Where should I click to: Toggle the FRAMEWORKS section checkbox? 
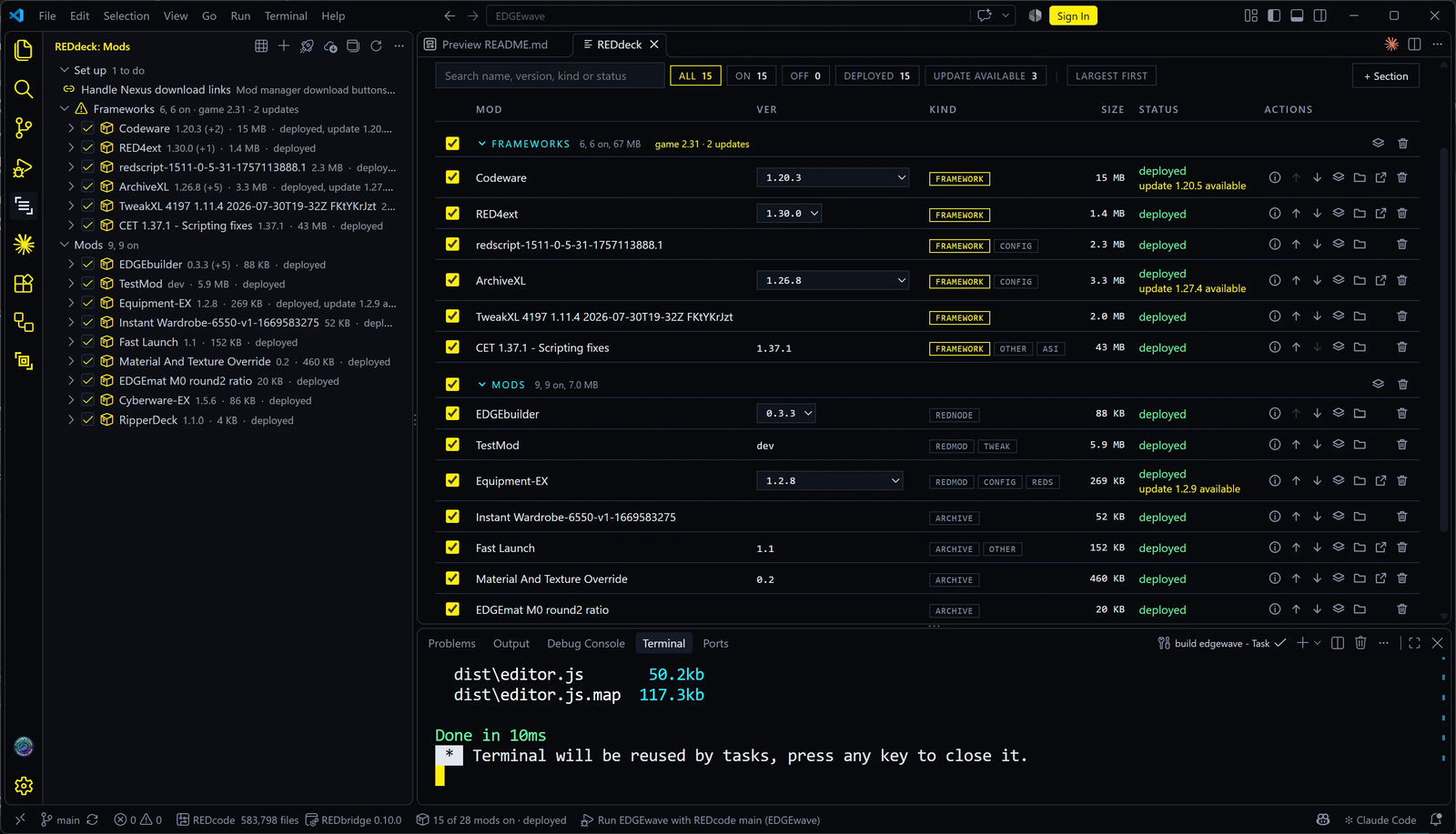pos(452,144)
